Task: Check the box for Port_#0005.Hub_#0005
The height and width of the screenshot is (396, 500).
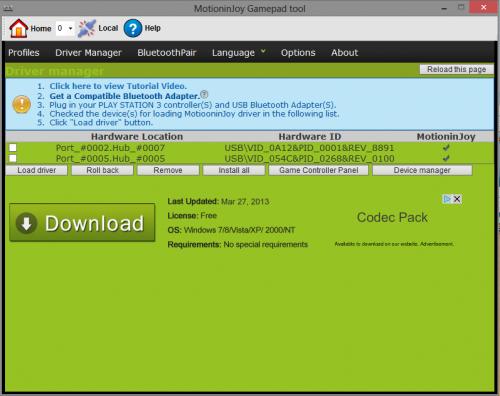Action: point(13,158)
